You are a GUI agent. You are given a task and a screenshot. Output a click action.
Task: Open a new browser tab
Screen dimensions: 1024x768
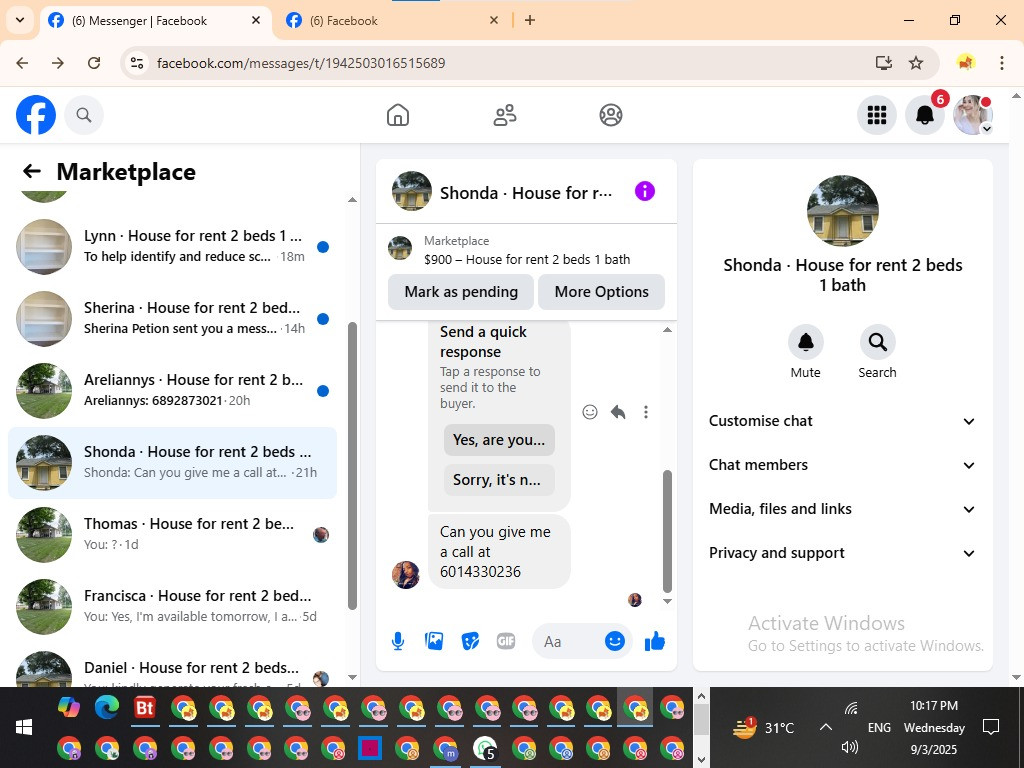point(530,20)
